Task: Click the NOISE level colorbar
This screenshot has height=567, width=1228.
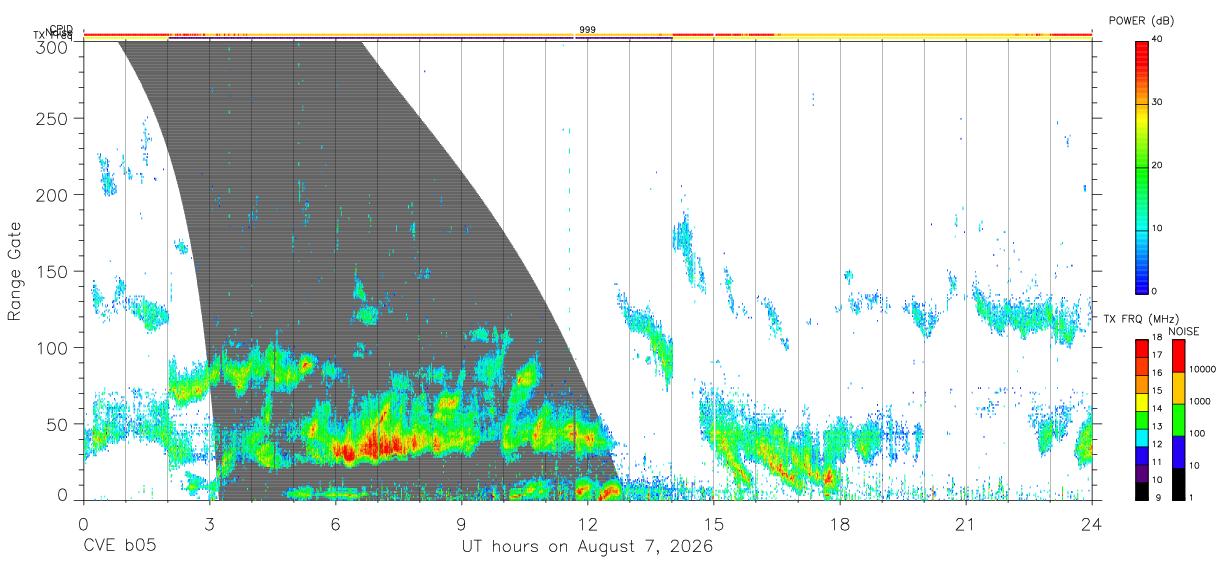Action: coord(1179,420)
